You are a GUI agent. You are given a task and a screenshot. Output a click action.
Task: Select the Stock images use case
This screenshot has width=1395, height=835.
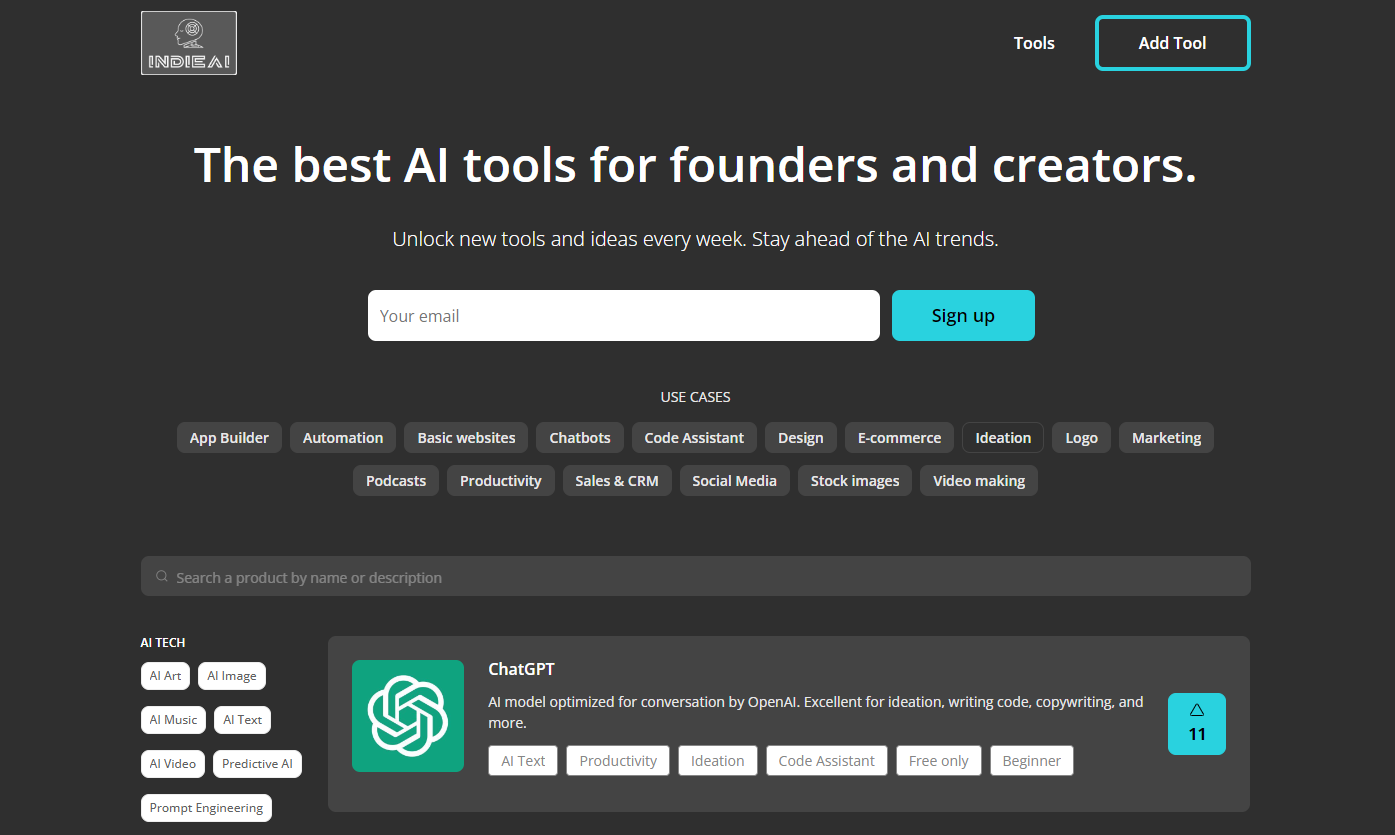point(854,481)
